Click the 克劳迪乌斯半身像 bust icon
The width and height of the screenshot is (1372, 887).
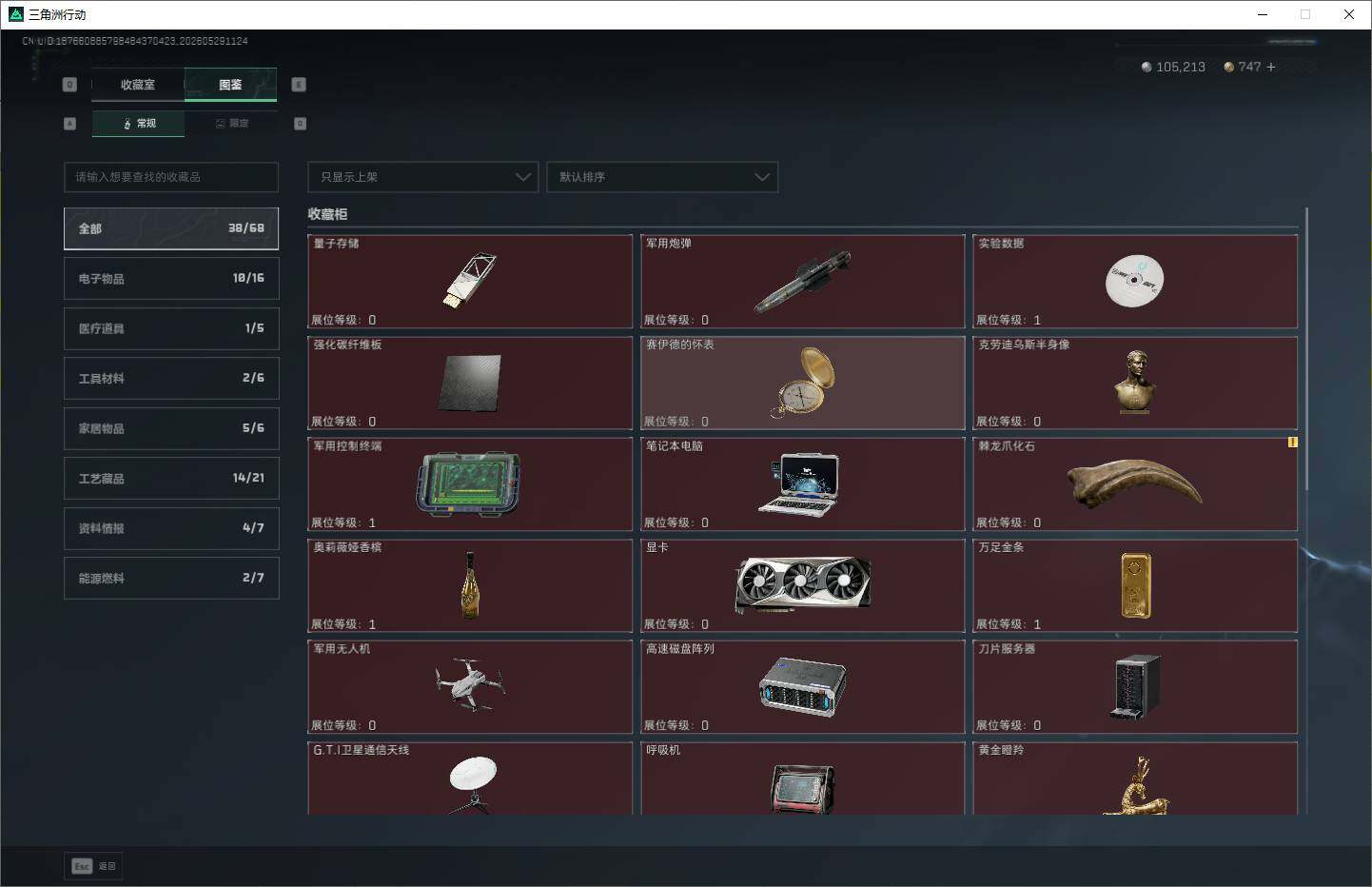click(1133, 383)
